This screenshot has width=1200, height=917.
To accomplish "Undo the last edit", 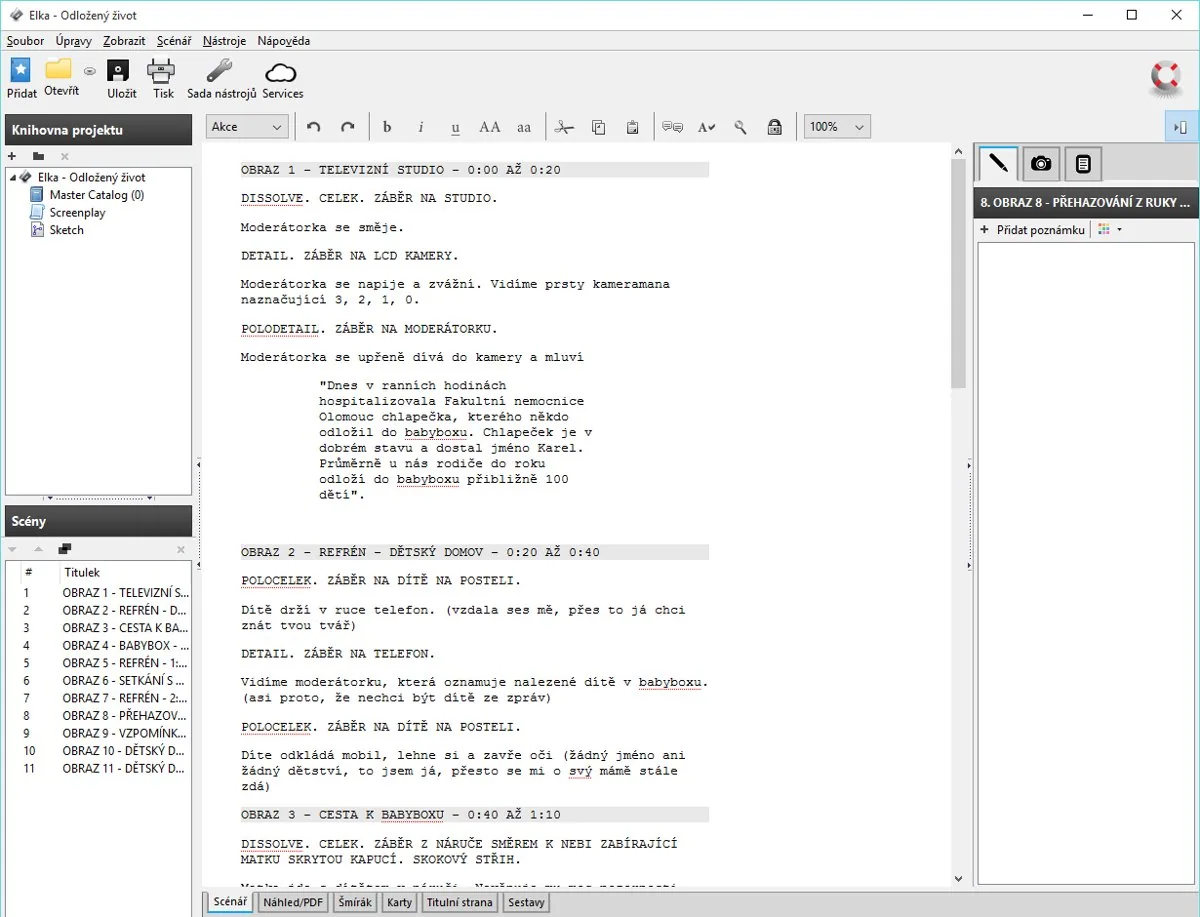I will click(x=314, y=127).
